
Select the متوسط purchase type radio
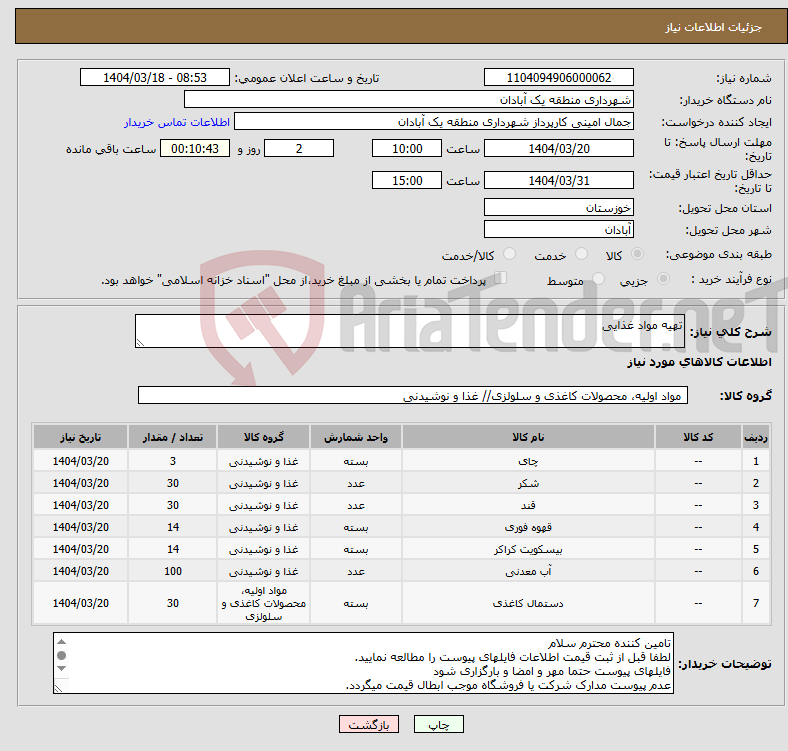599,278
